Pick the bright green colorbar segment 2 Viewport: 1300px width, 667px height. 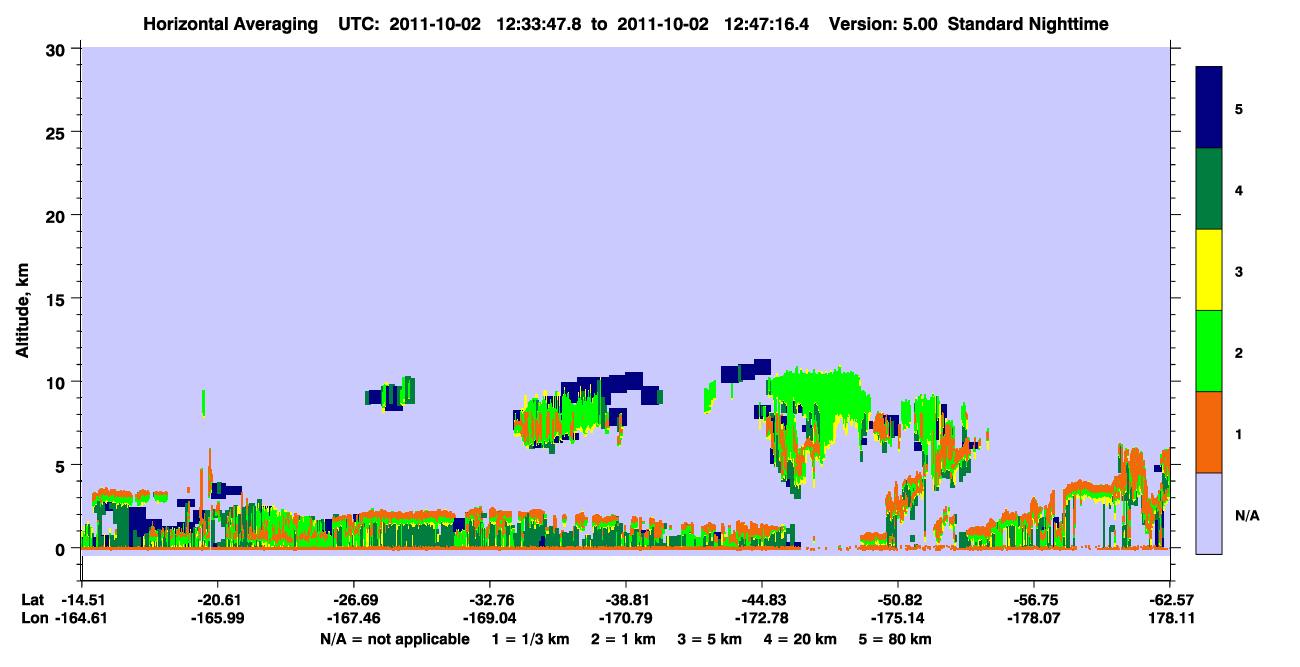[1209, 351]
